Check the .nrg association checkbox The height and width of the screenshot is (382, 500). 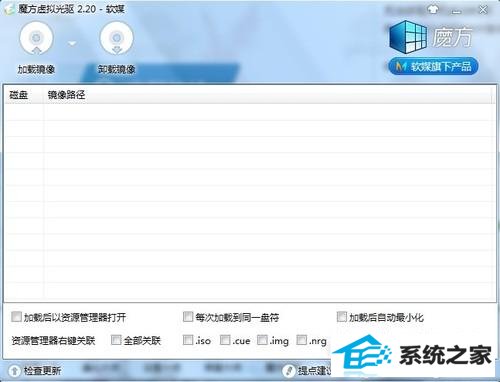pyautogui.click(x=302, y=340)
